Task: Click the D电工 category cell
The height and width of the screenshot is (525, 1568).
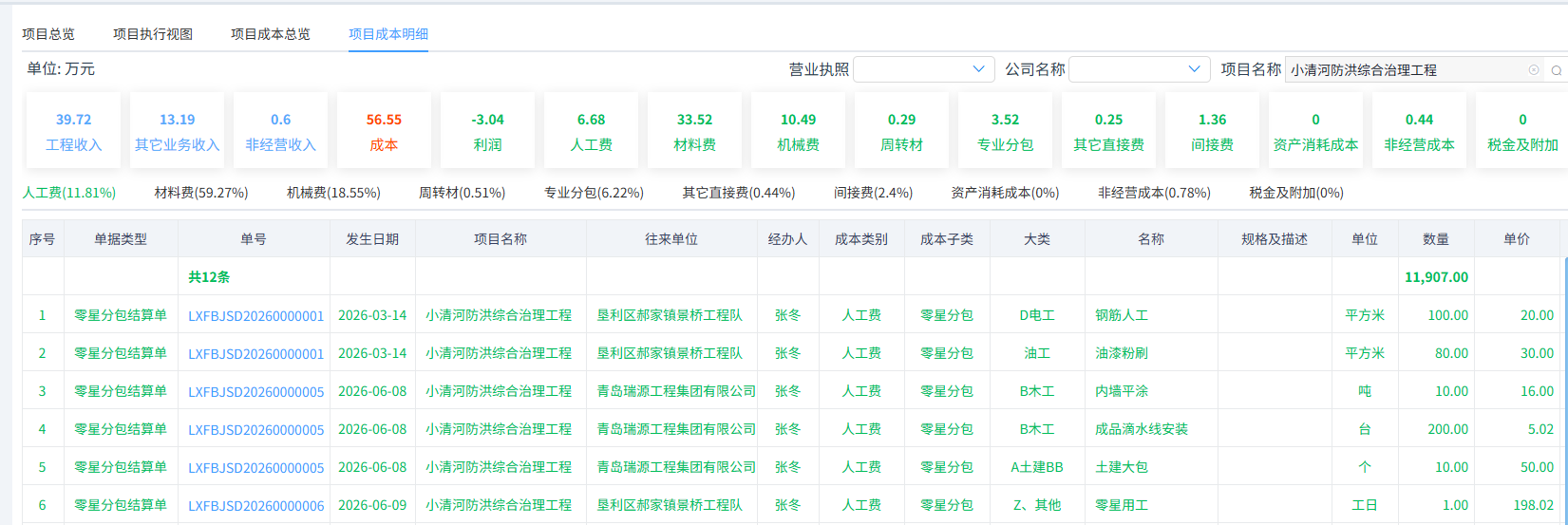Action: [1037, 315]
